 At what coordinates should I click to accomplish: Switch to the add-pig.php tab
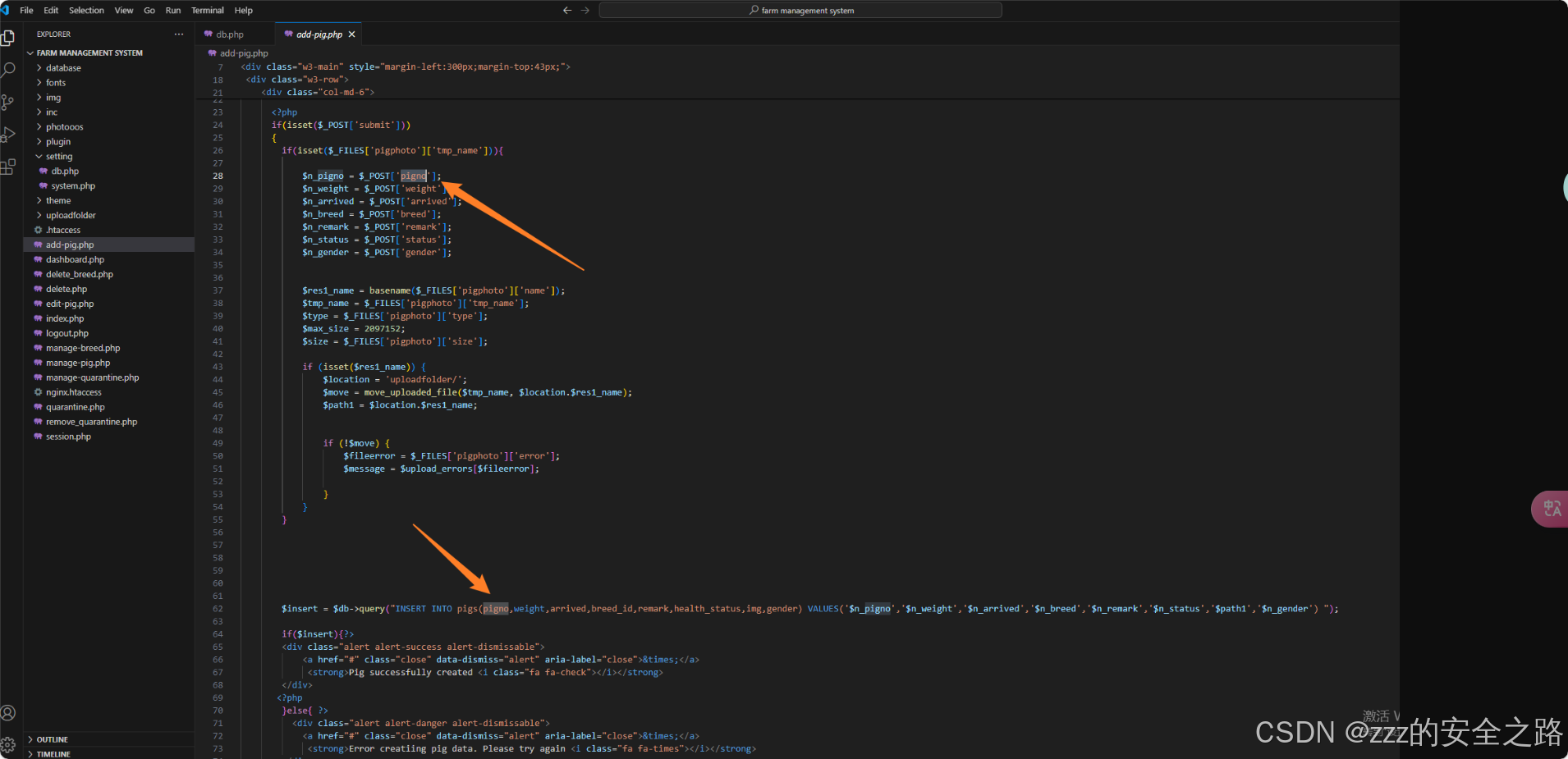coord(319,34)
